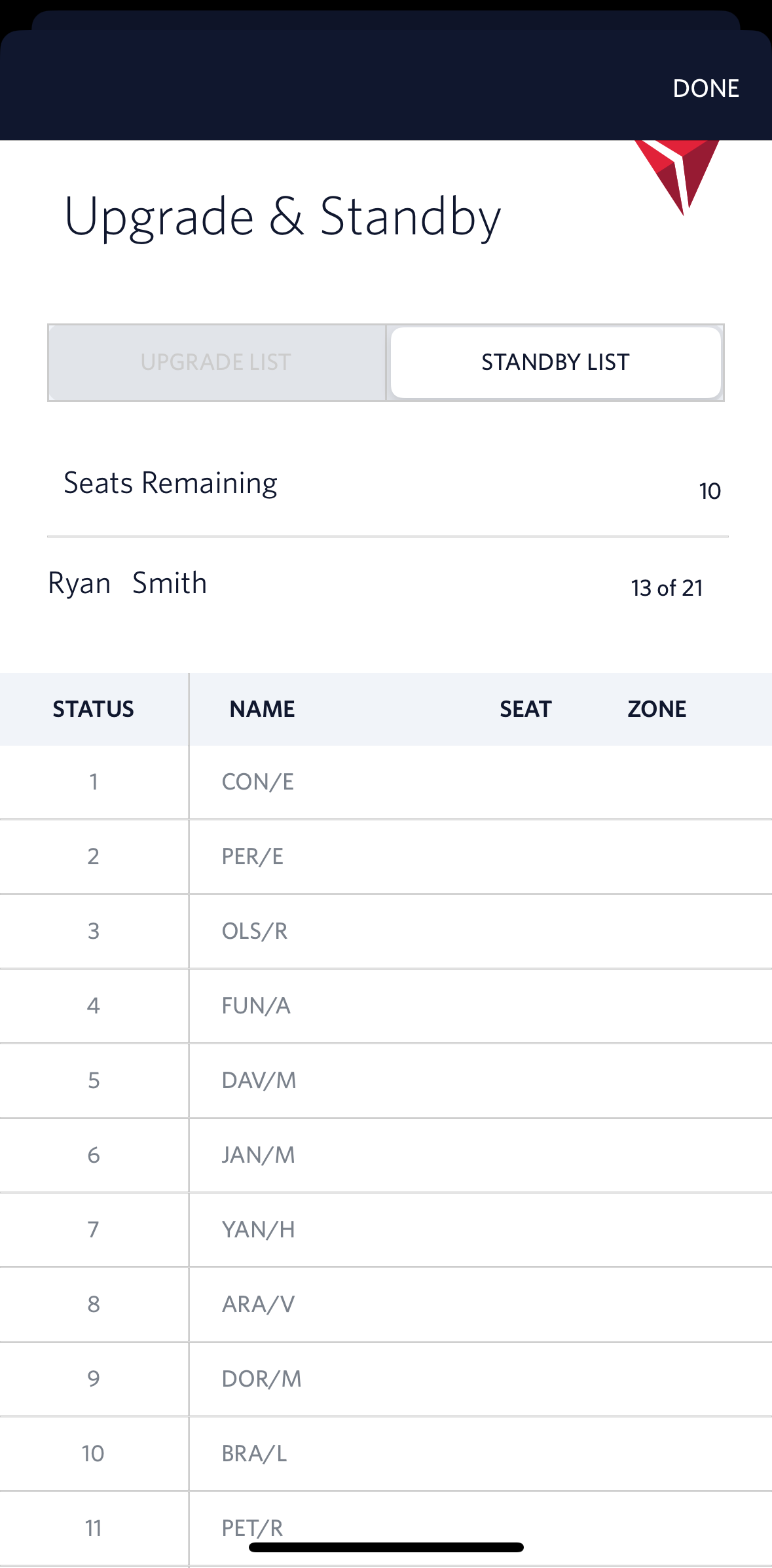This screenshot has width=772, height=1568.
Task: Tap Ryan Smith's name
Action: pos(128,583)
